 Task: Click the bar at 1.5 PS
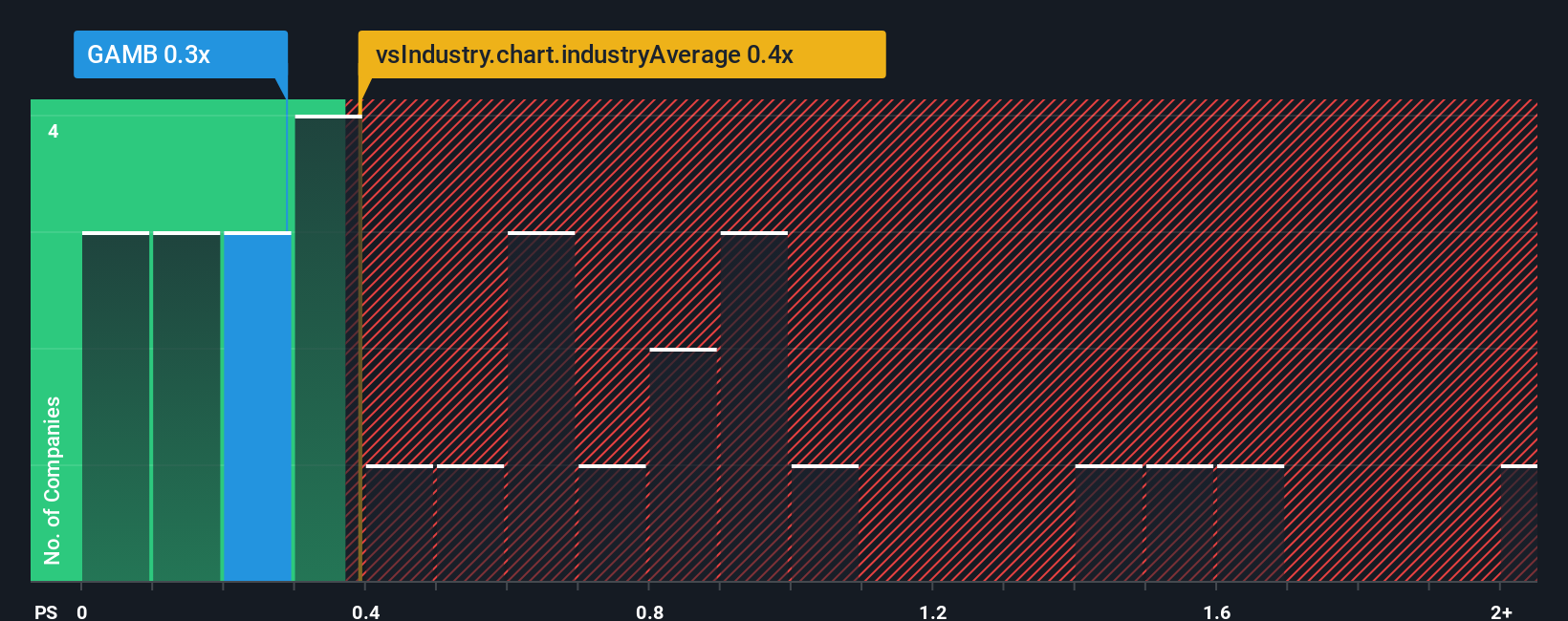(x=1180, y=523)
